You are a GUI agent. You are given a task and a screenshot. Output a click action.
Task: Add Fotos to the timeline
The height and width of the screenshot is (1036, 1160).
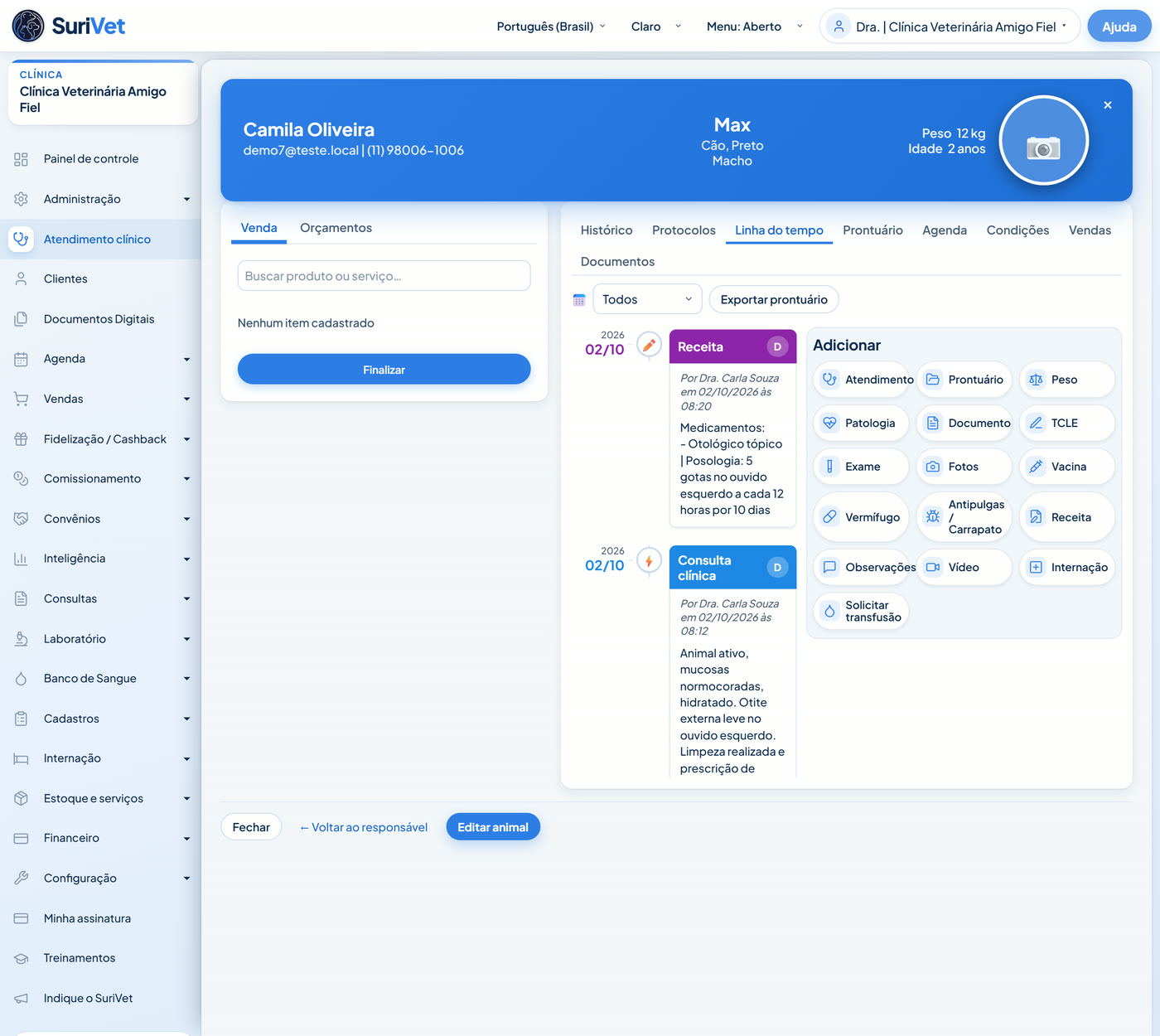click(x=964, y=467)
